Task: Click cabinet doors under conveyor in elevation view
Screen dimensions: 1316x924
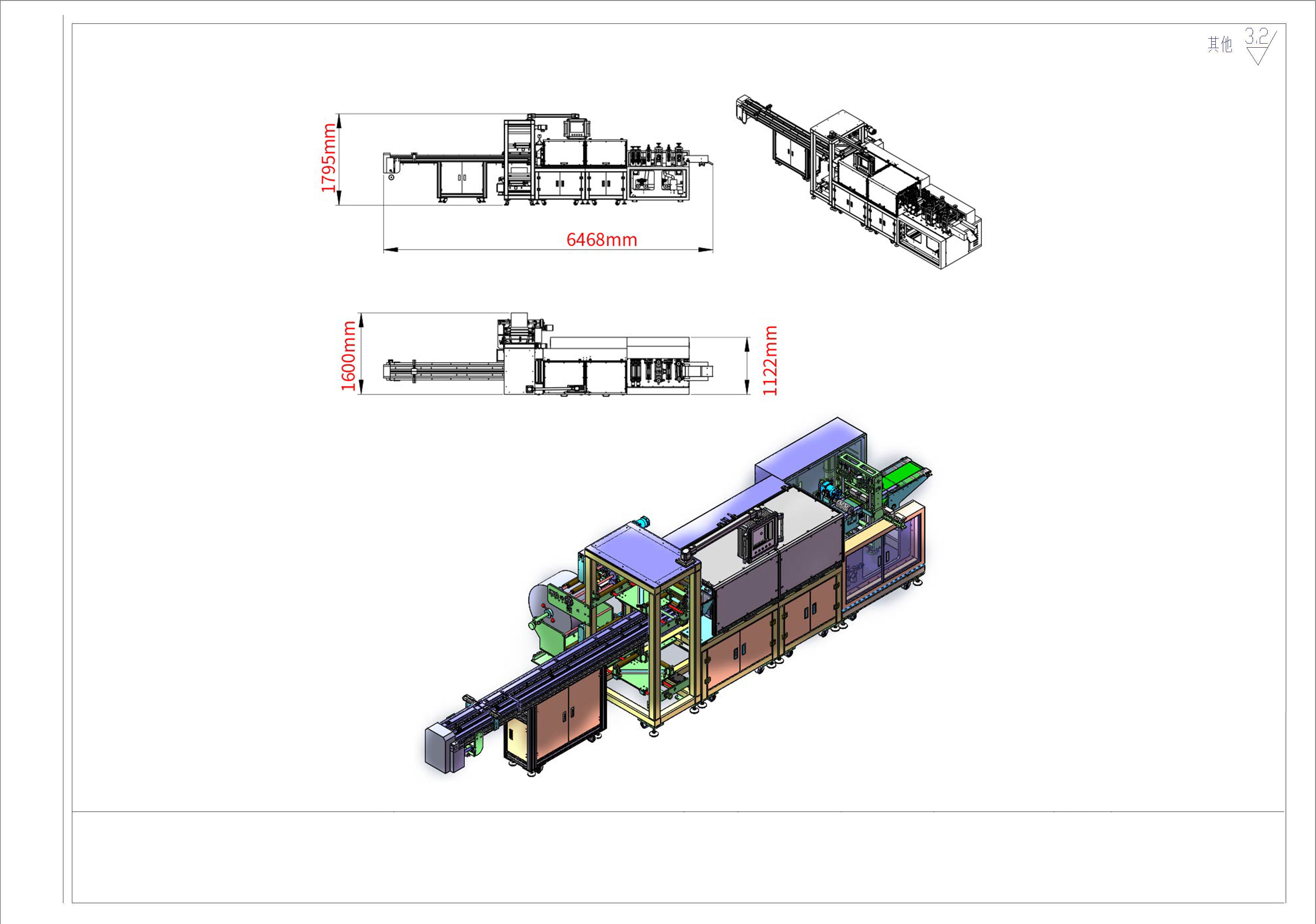Action: (x=461, y=178)
